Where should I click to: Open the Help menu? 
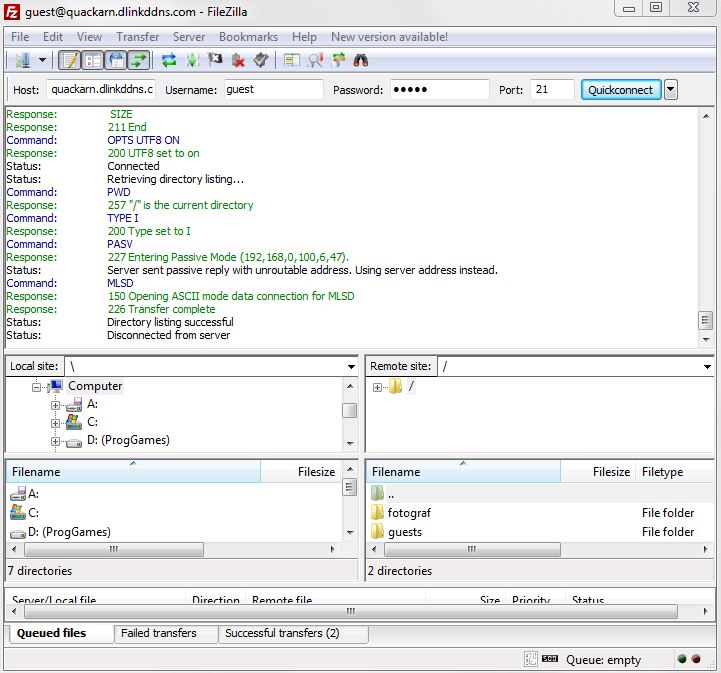(304, 37)
